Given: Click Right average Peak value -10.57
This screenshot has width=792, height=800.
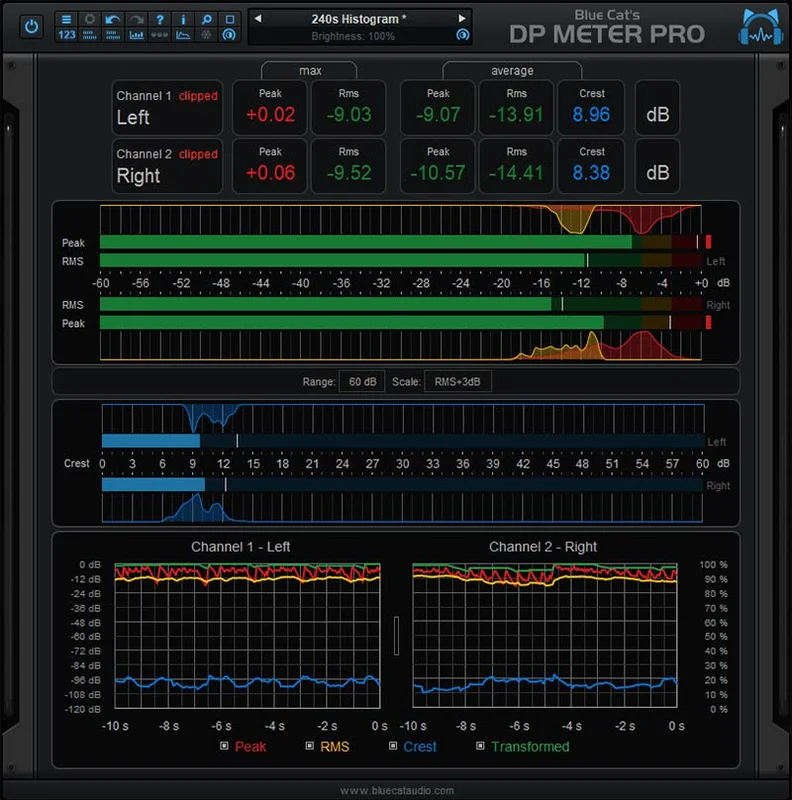Looking at the screenshot, I should pos(438,173).
